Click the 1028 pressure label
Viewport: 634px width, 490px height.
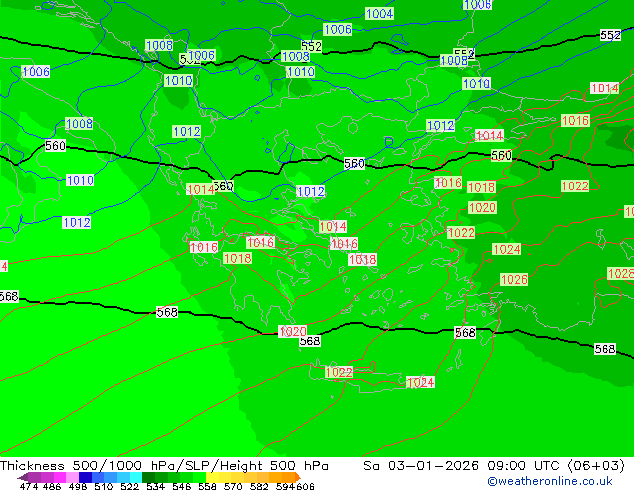[621, 273]
